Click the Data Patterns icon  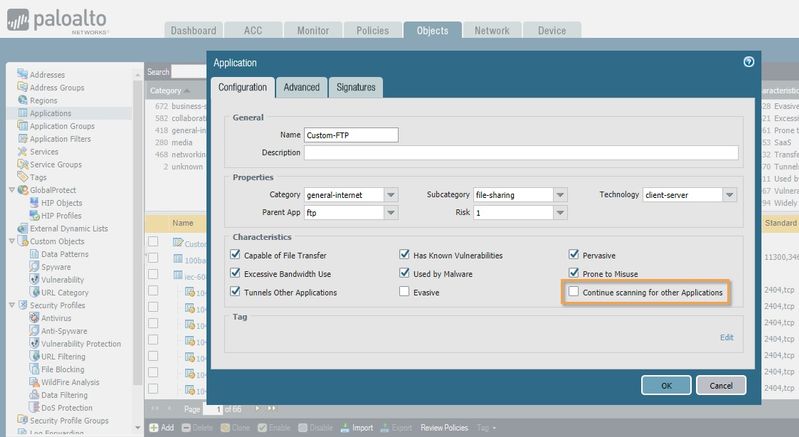[x=34, y=254]
